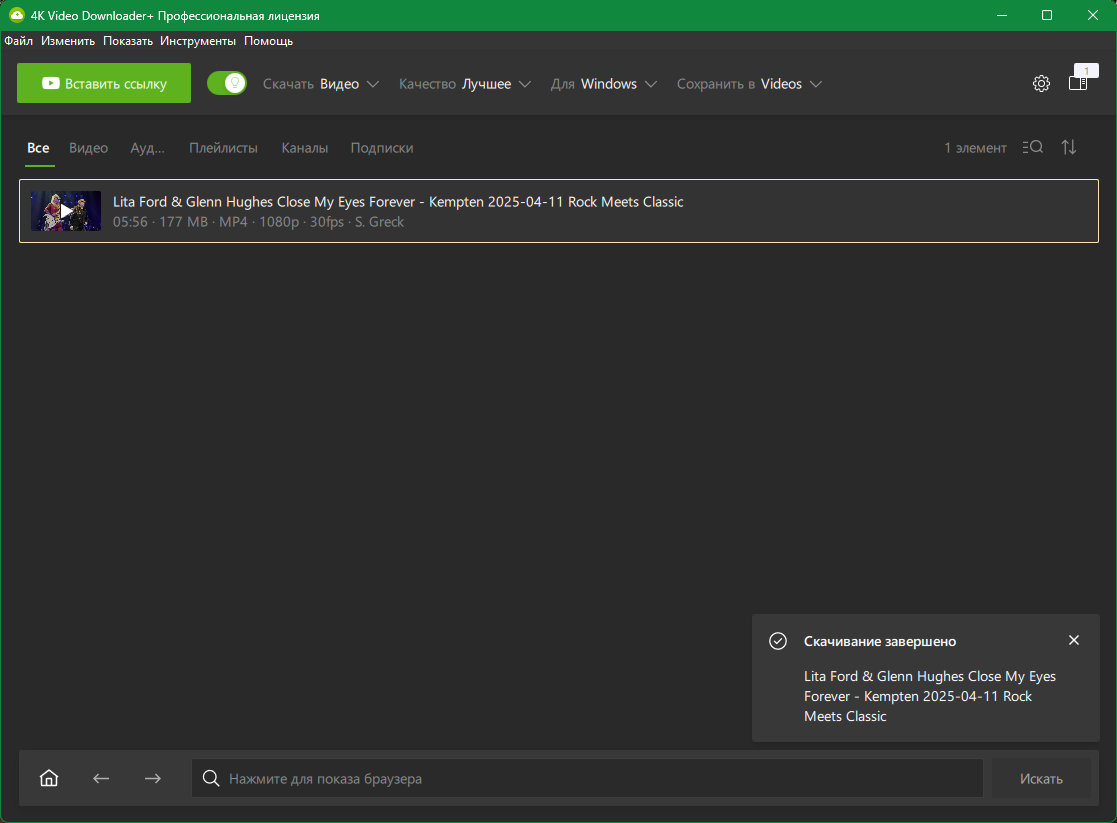
Task: Open the Помощь menu
Action: (269, 41)
